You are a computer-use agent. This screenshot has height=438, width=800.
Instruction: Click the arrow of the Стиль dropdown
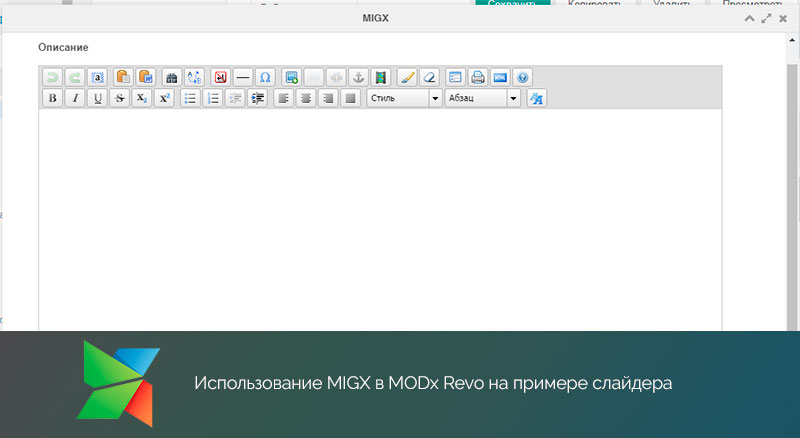[435, 98]
